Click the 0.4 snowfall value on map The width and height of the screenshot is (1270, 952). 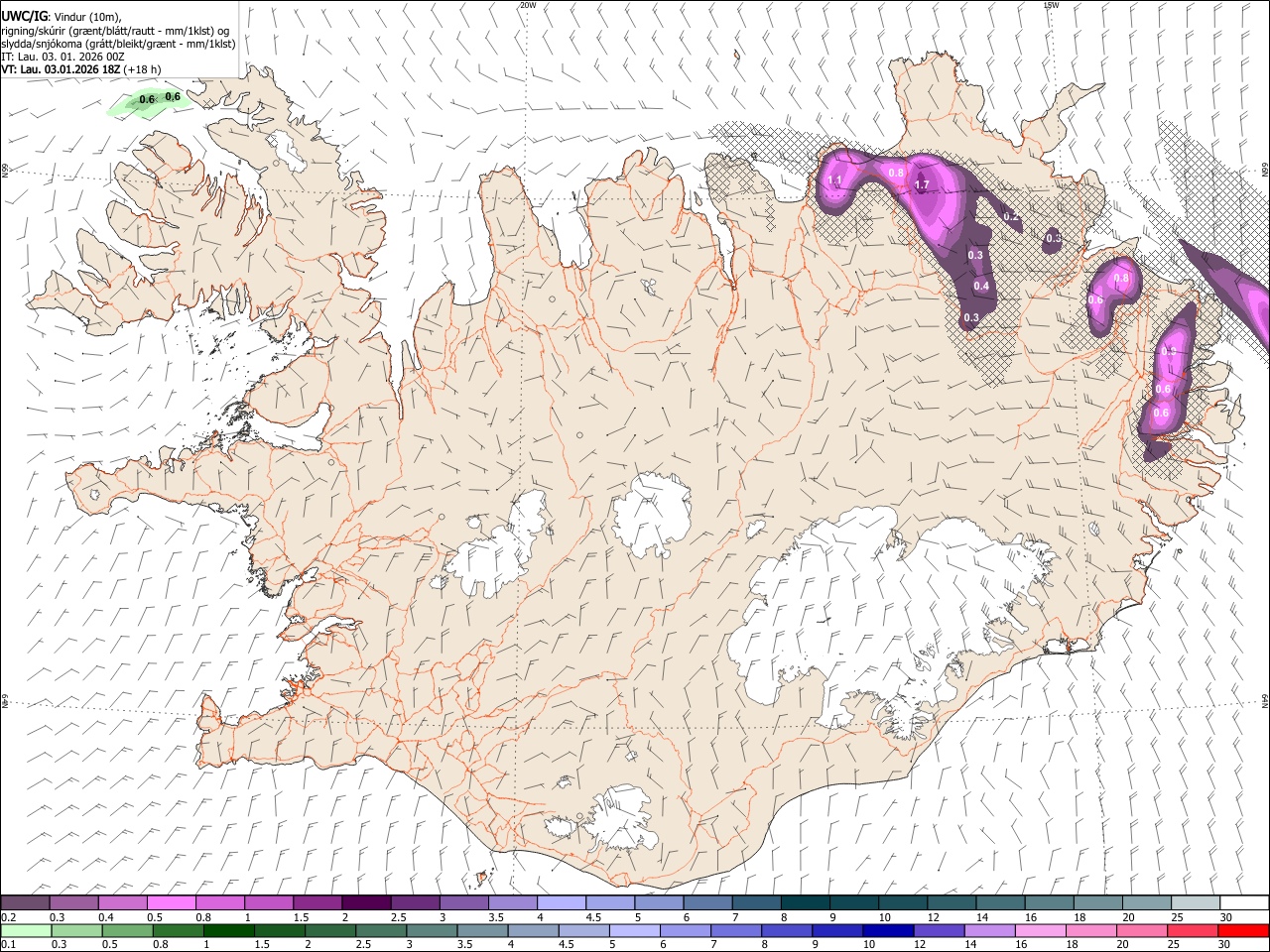981,286
